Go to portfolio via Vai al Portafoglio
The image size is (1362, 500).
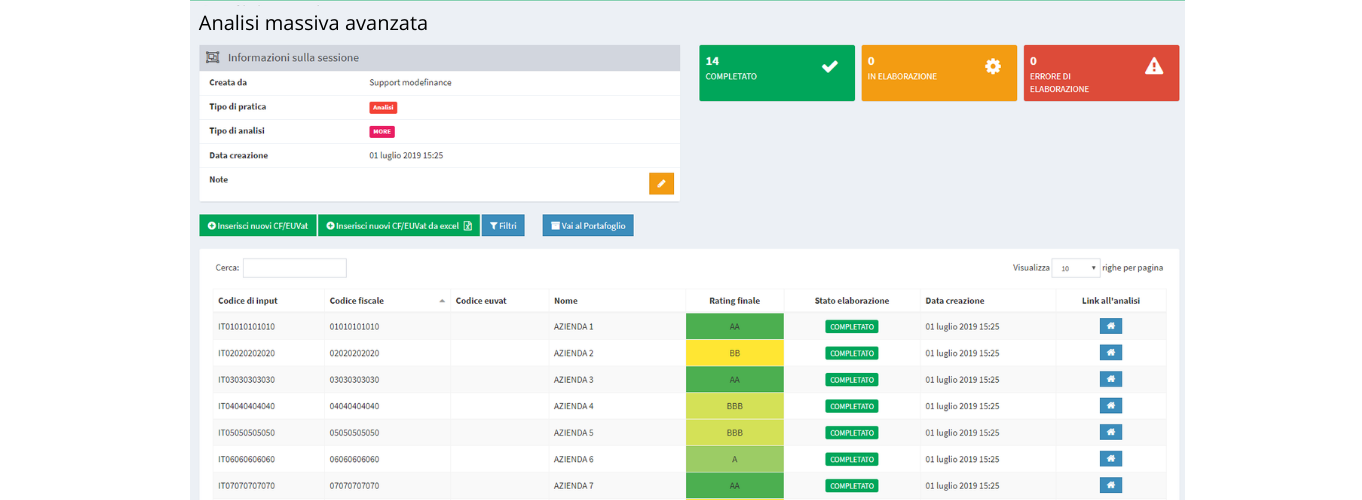[588, 226]
